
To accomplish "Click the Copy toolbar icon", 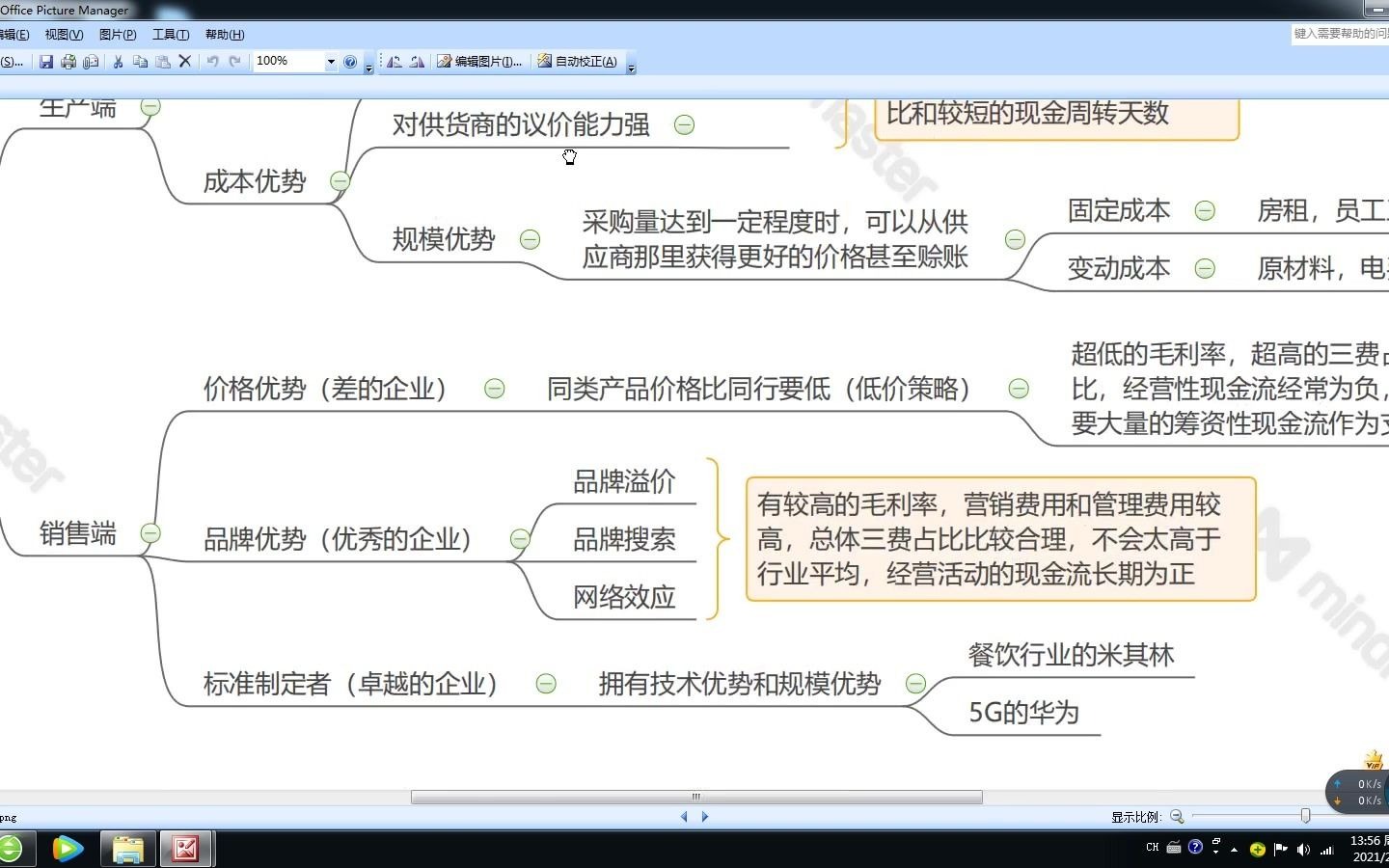I will (140, 62).
